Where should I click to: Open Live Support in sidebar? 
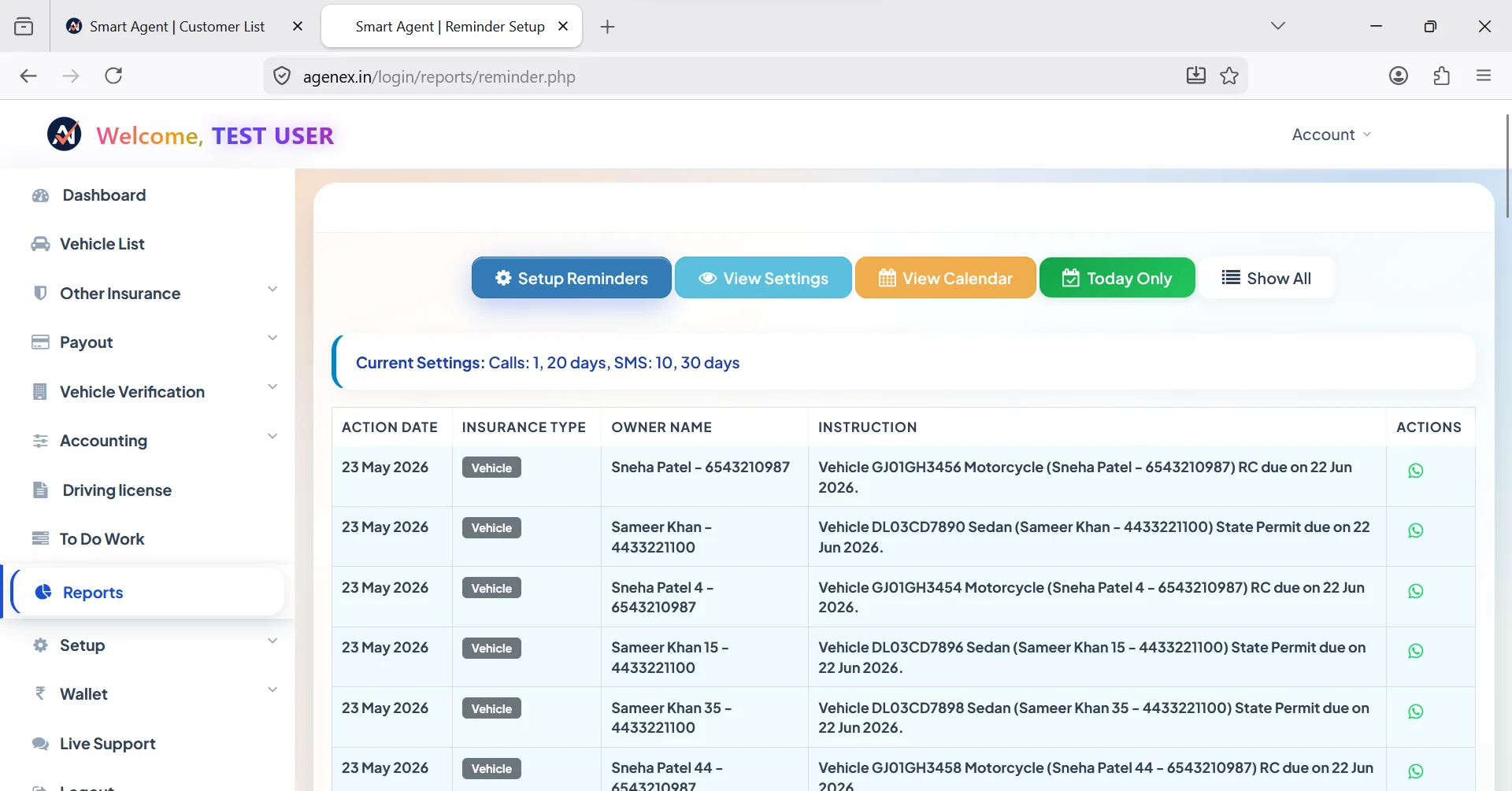[108, 744]
